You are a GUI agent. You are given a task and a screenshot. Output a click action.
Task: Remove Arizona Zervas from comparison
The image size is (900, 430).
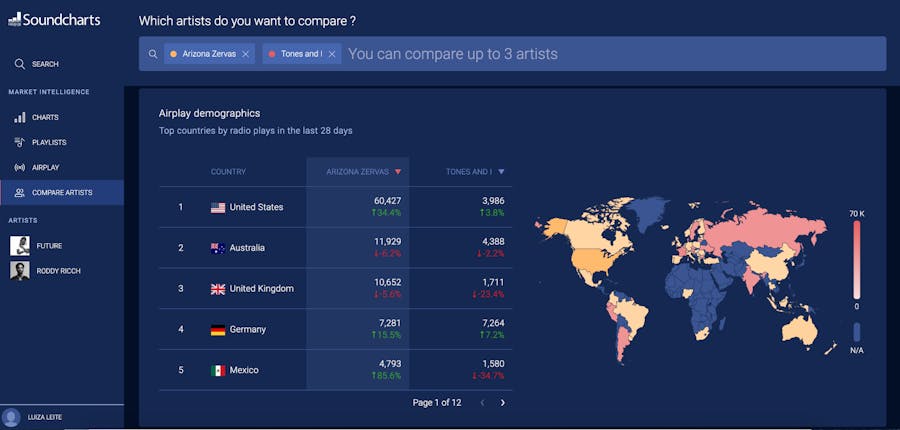(x=246, y=54)
